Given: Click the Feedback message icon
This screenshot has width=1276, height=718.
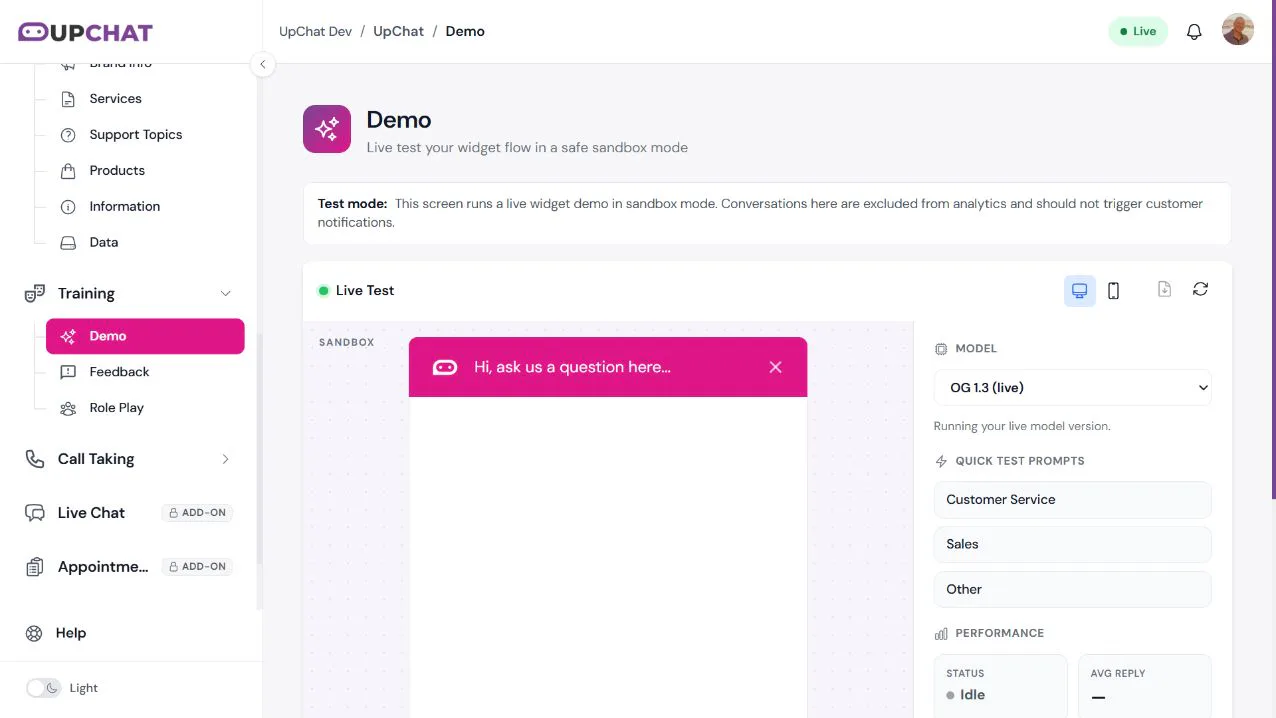Looking at the screenshot, I should tap(68, 372).
